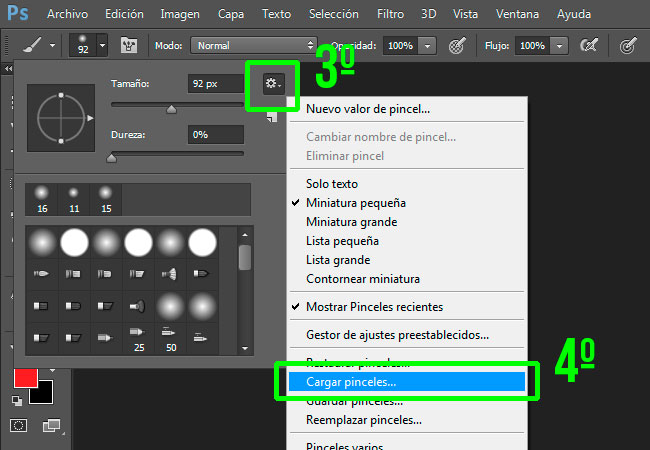Image resolution: width=650 pixels, height=450 pixels.
Task: Select first hard round brush preset
Action: click(74, 242)
